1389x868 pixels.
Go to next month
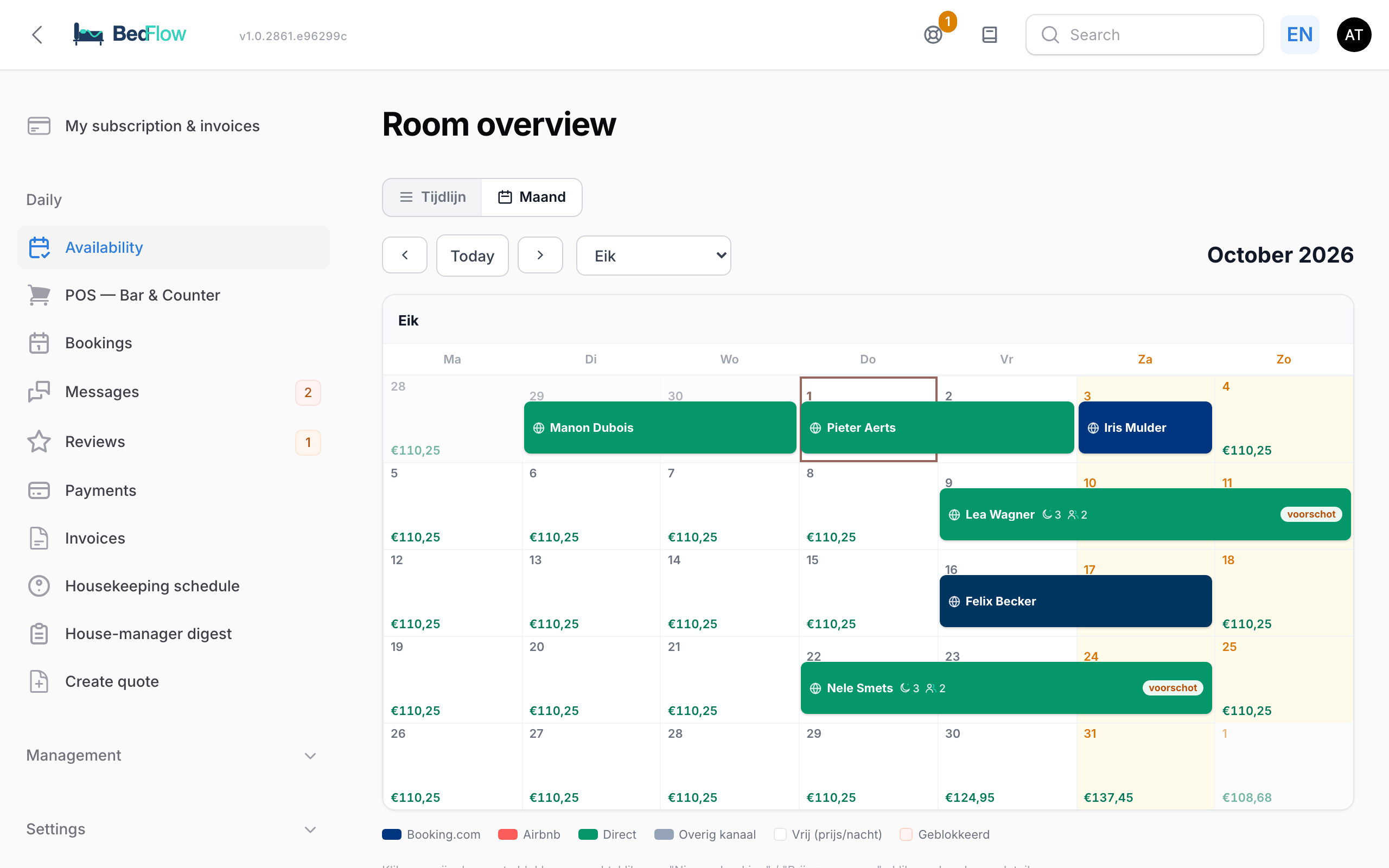click(540, 255)
